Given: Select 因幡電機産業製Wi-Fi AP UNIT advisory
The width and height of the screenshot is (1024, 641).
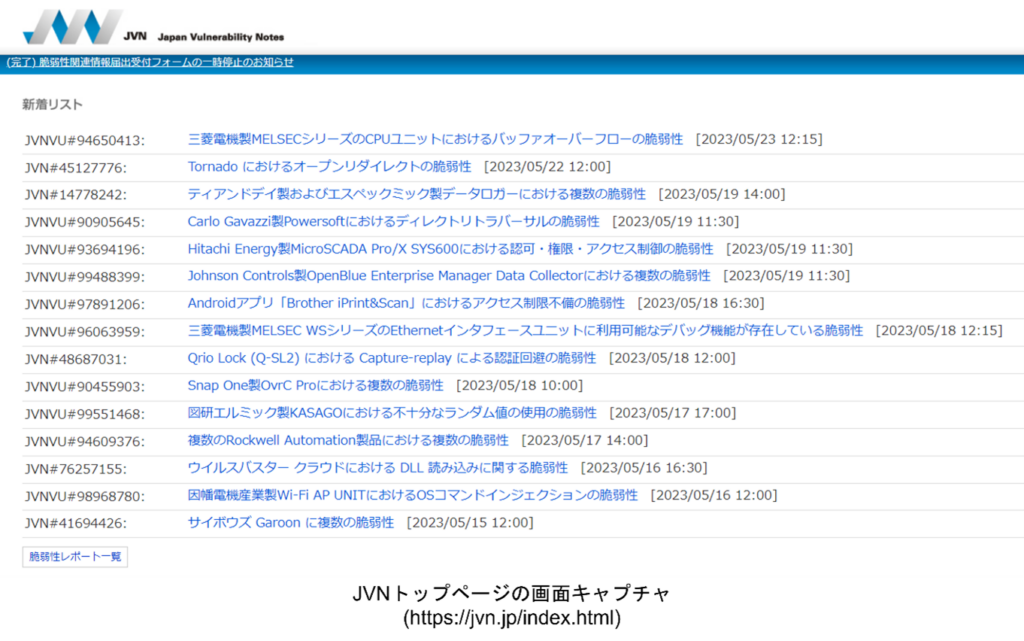Looking at the screenshot, I should [x=412, y=495].
